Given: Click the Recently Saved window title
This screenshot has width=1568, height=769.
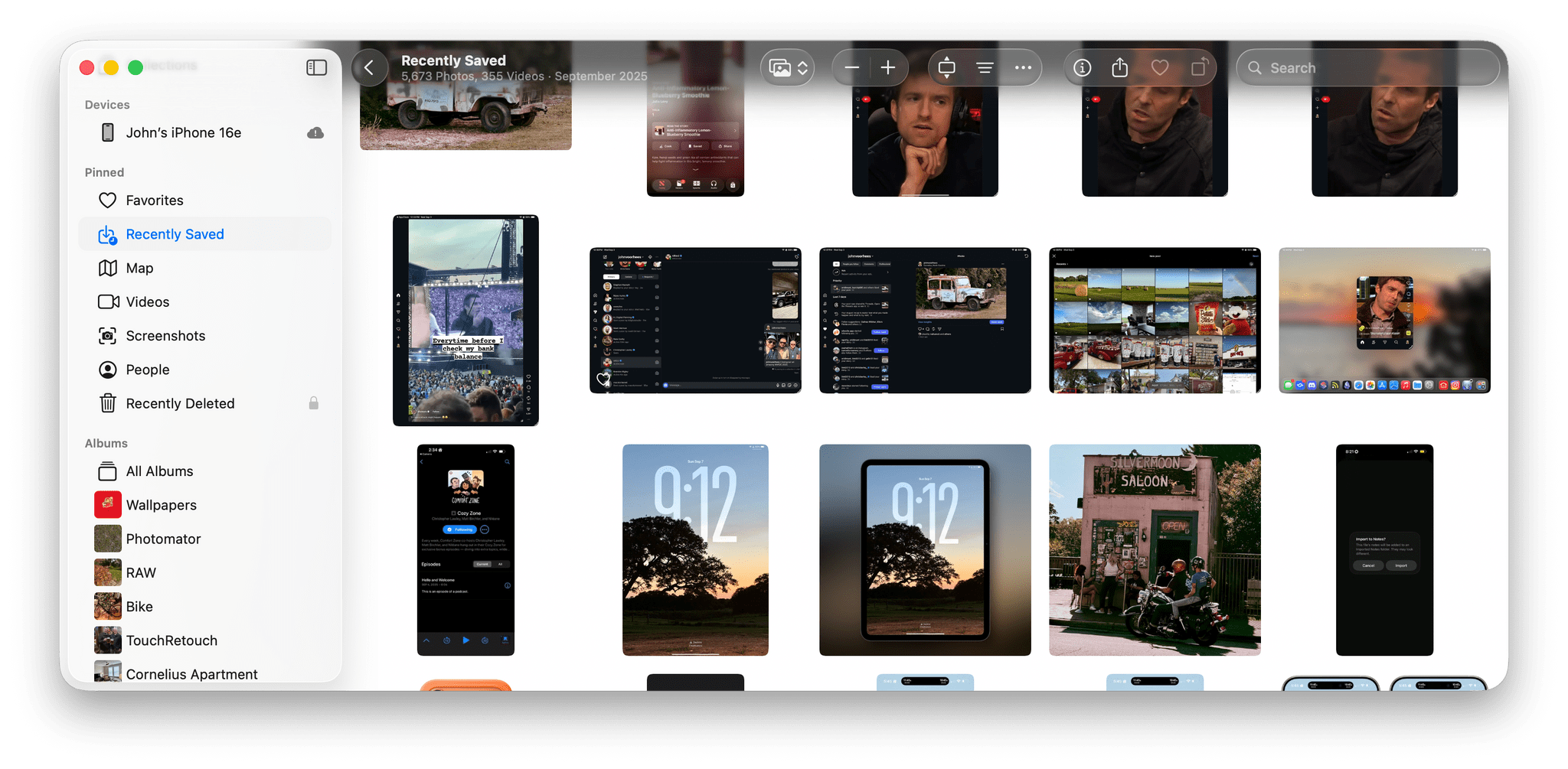Looking at the screenshot, I should tap(453, 60).
